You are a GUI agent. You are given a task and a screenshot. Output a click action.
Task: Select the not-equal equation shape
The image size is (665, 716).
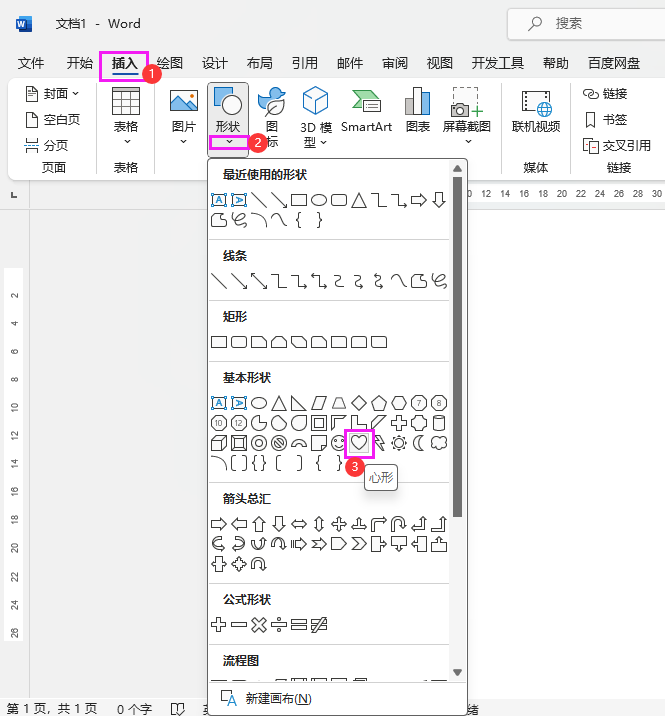(319, 624)
